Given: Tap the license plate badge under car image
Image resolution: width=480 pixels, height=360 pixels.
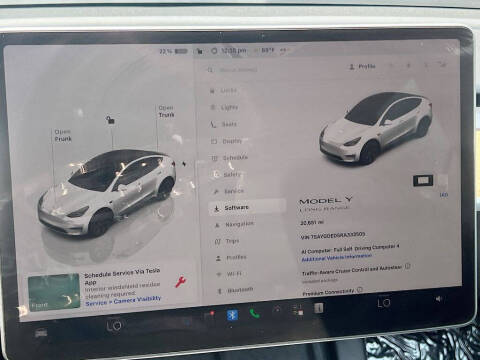Looking at the screenshot, I should (x=423, y=180).
